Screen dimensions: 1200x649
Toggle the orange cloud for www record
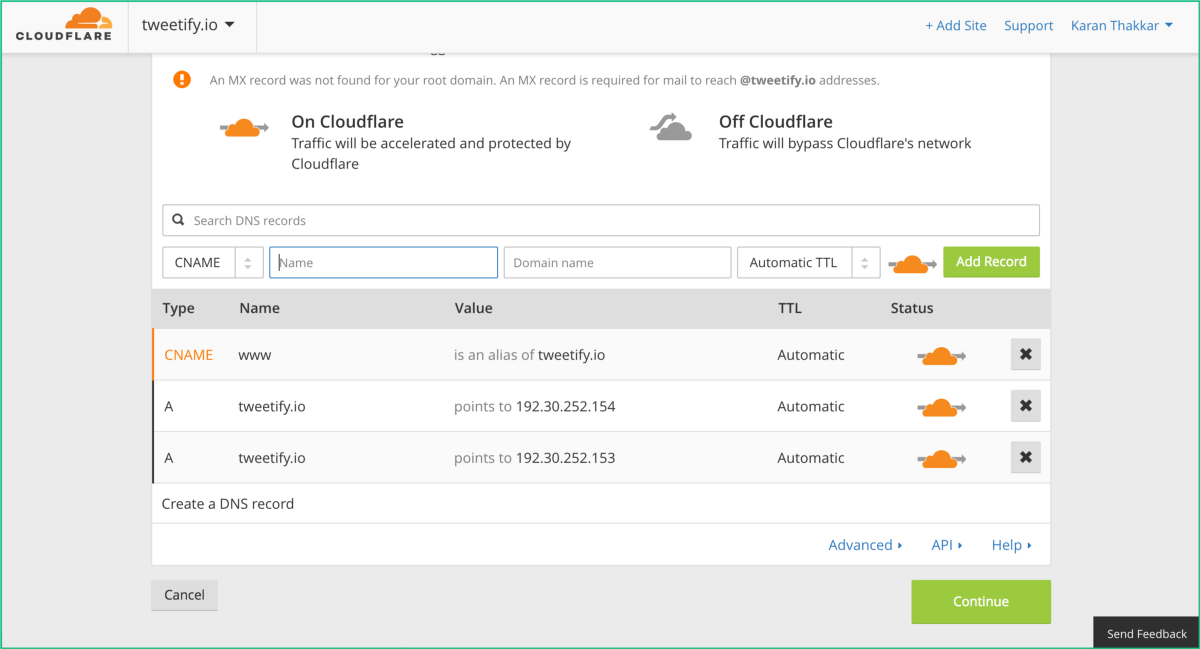pos(941,355)
